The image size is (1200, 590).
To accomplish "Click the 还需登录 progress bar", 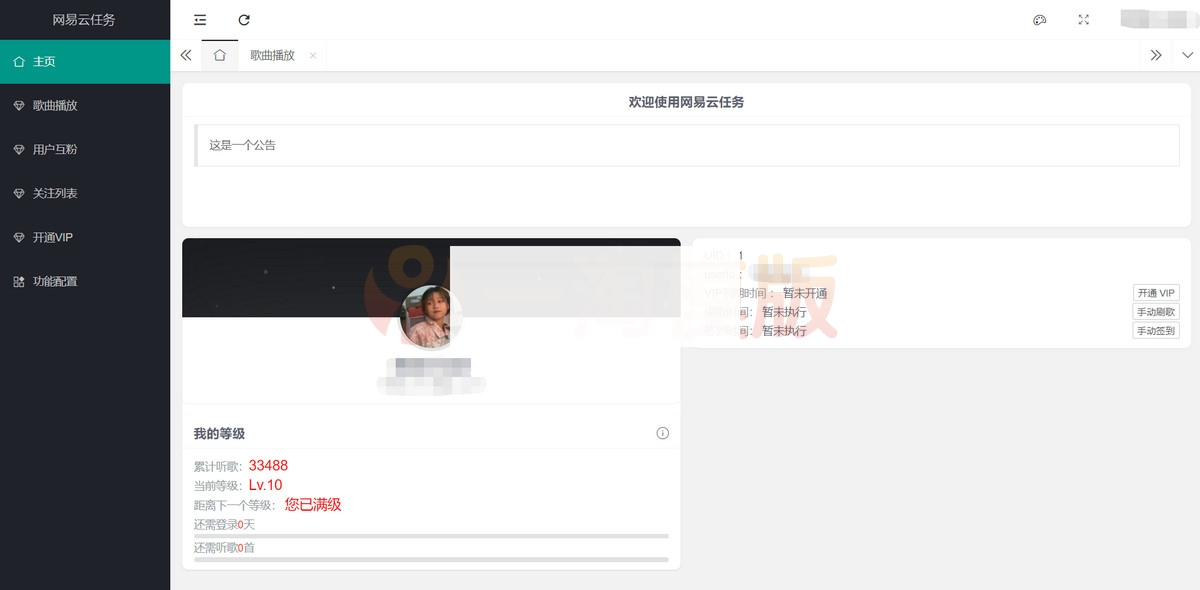I will click(x=431, y=536).
